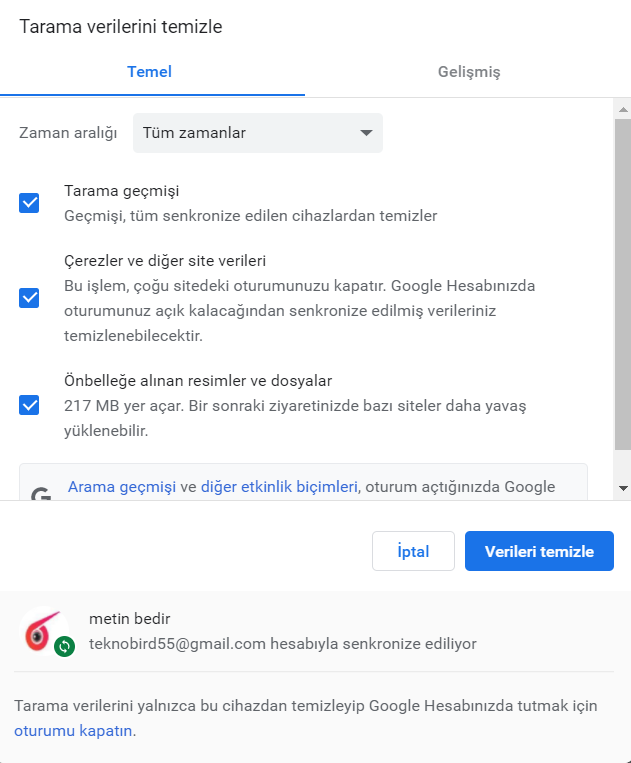This screenshot has height=763, width=631.
Task: Click the metin bedir profile avatar
Action: click(x=44, y=631)
